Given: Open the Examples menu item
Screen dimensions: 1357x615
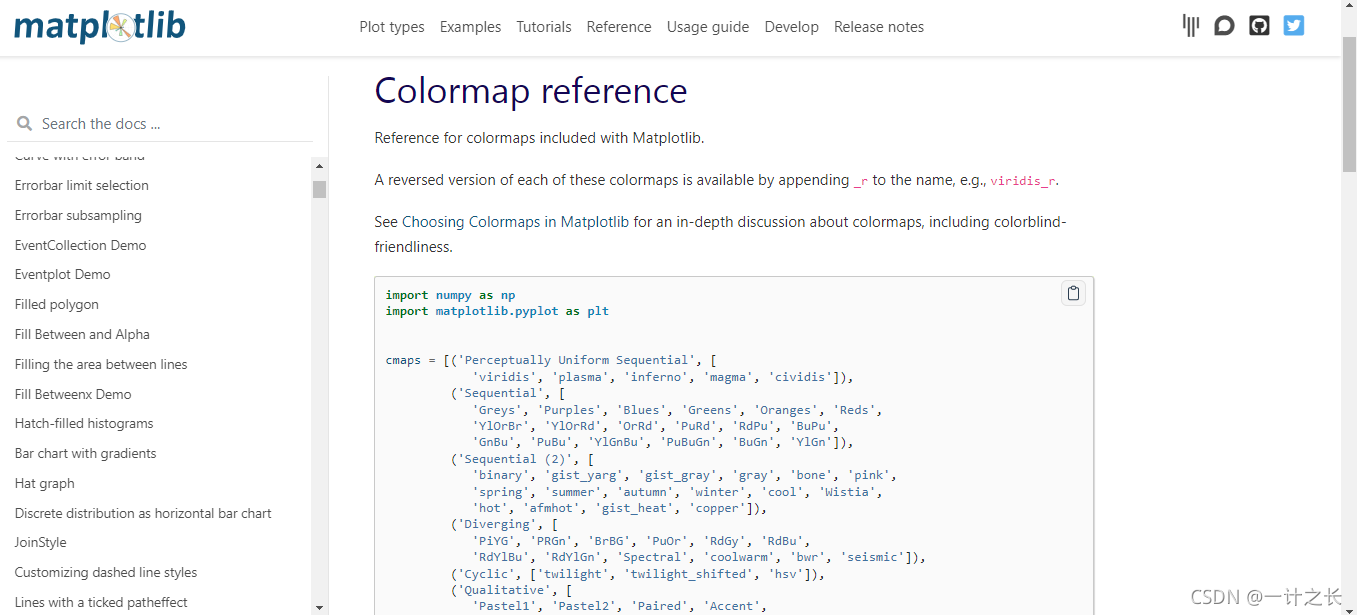Looking at the screenshot, I should click(470, 27).
